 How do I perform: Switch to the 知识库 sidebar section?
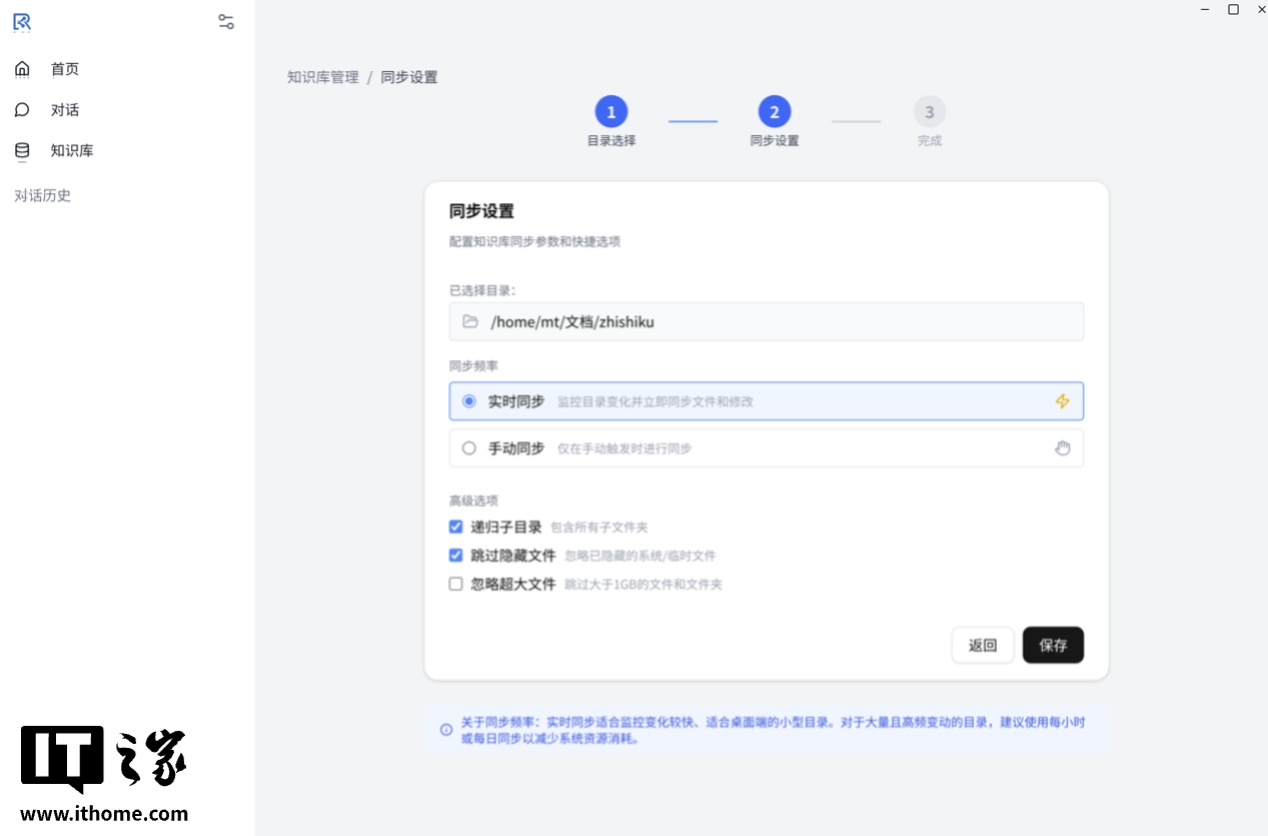coord(72,150)
